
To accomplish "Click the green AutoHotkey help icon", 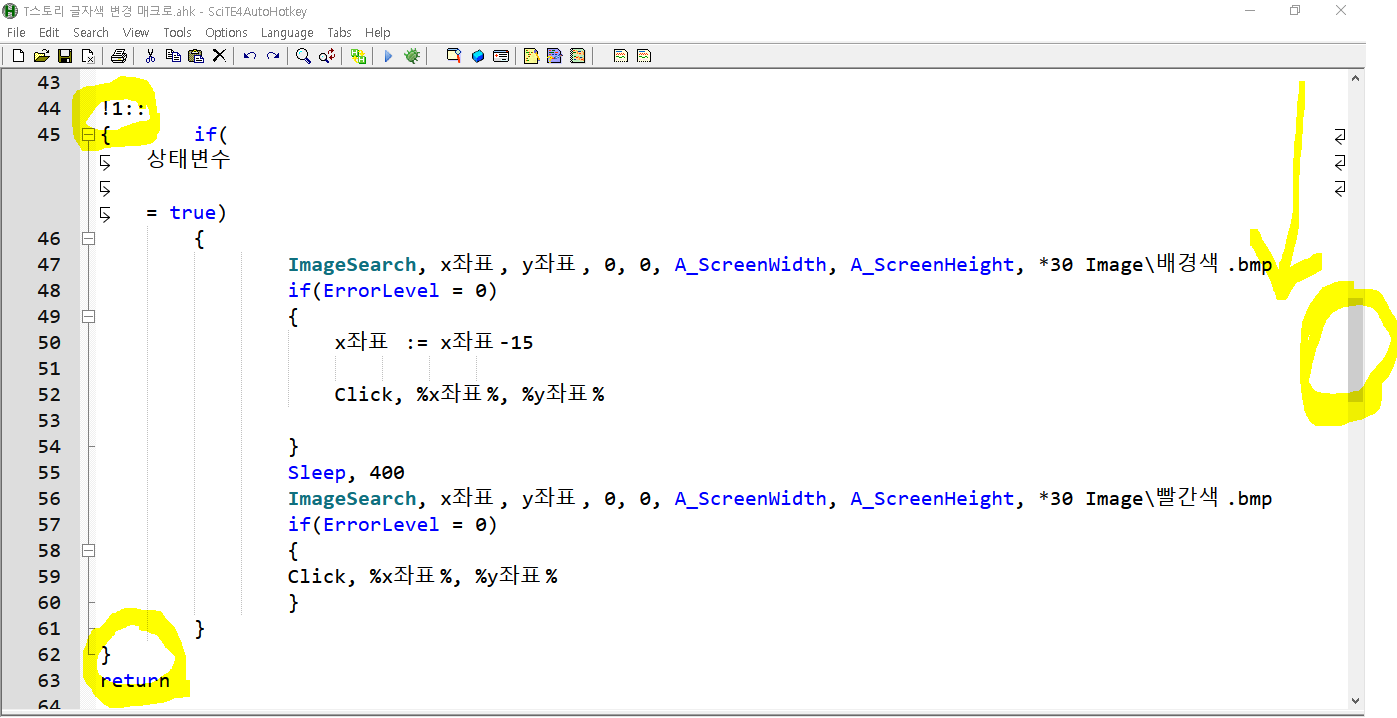I will tap(358, 56).
